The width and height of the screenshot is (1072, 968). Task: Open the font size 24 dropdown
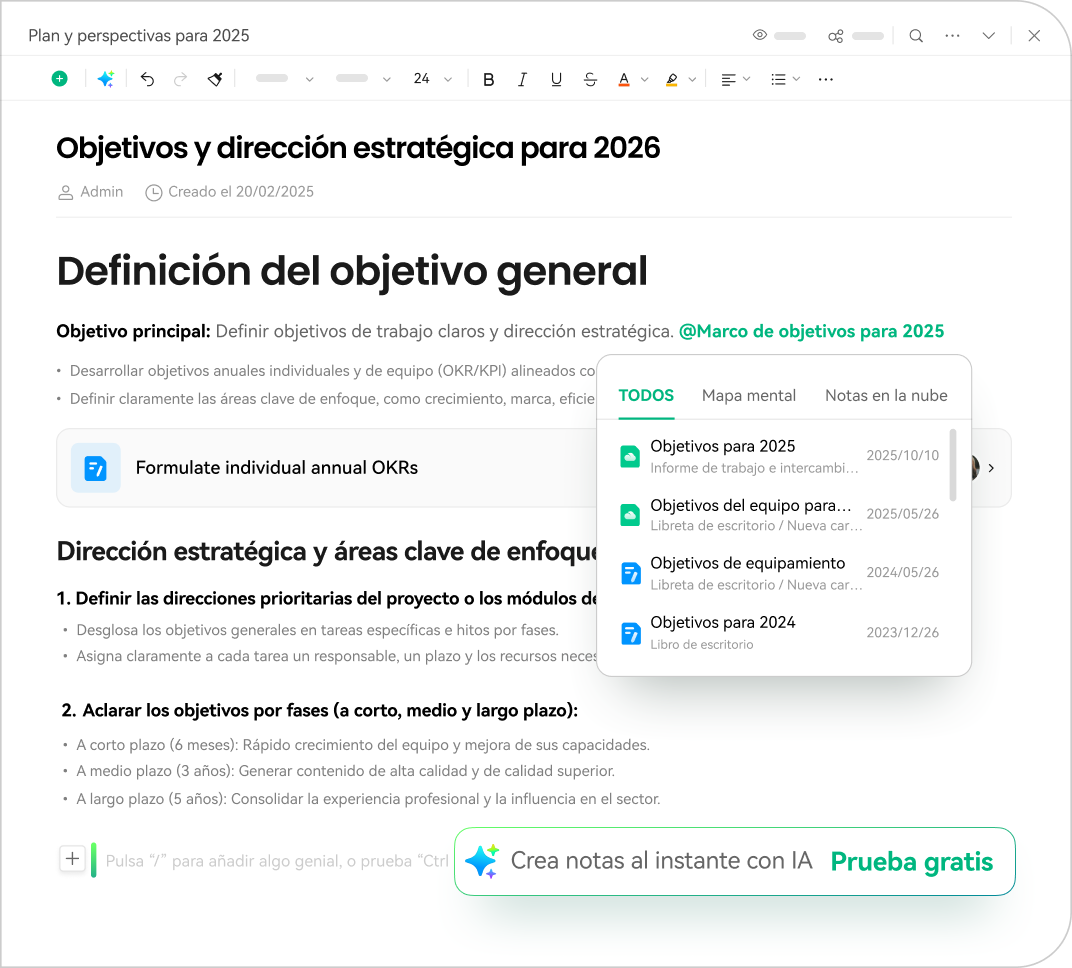pyautogui.click(x=432, y=79)
